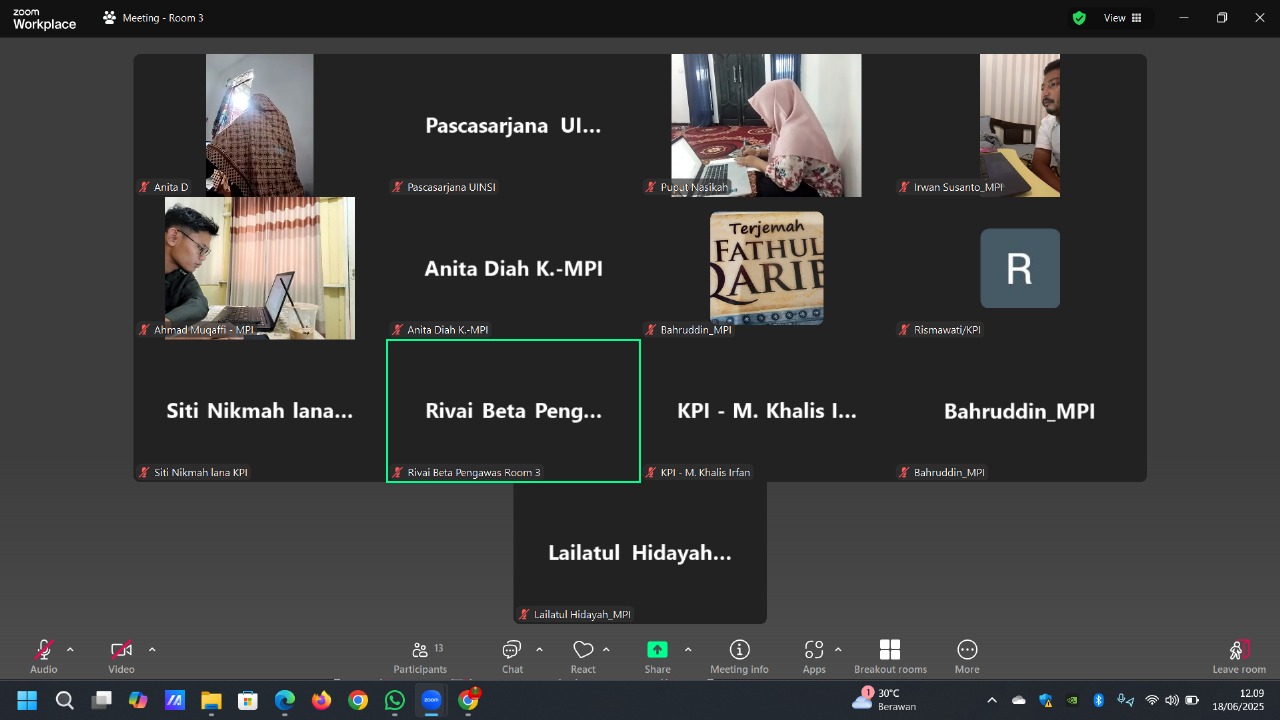This screenshot has width=1280, height=720.
Task: Click Leave room button
Action: (x=1239, y=656)
